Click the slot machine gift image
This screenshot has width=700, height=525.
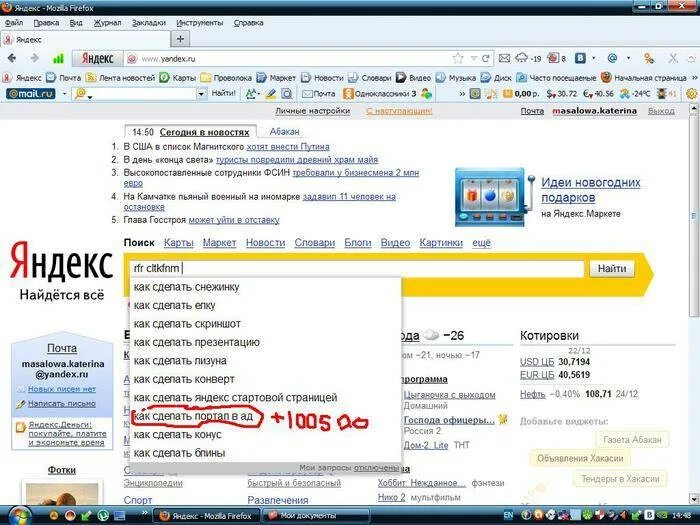[x=493, y=196]
